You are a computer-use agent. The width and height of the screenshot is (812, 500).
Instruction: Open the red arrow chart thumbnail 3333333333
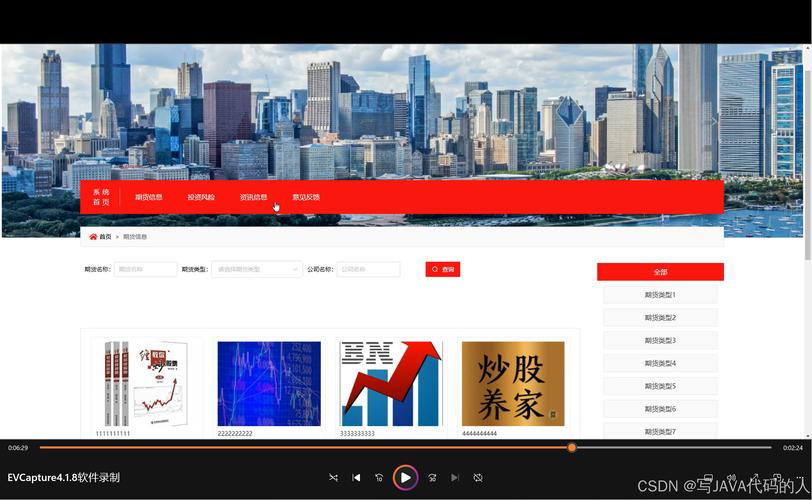(x=391, y=384)
